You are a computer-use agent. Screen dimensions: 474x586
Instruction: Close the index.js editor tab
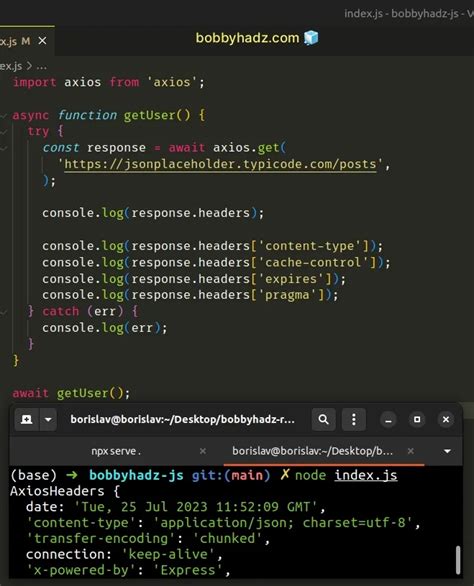43,41
